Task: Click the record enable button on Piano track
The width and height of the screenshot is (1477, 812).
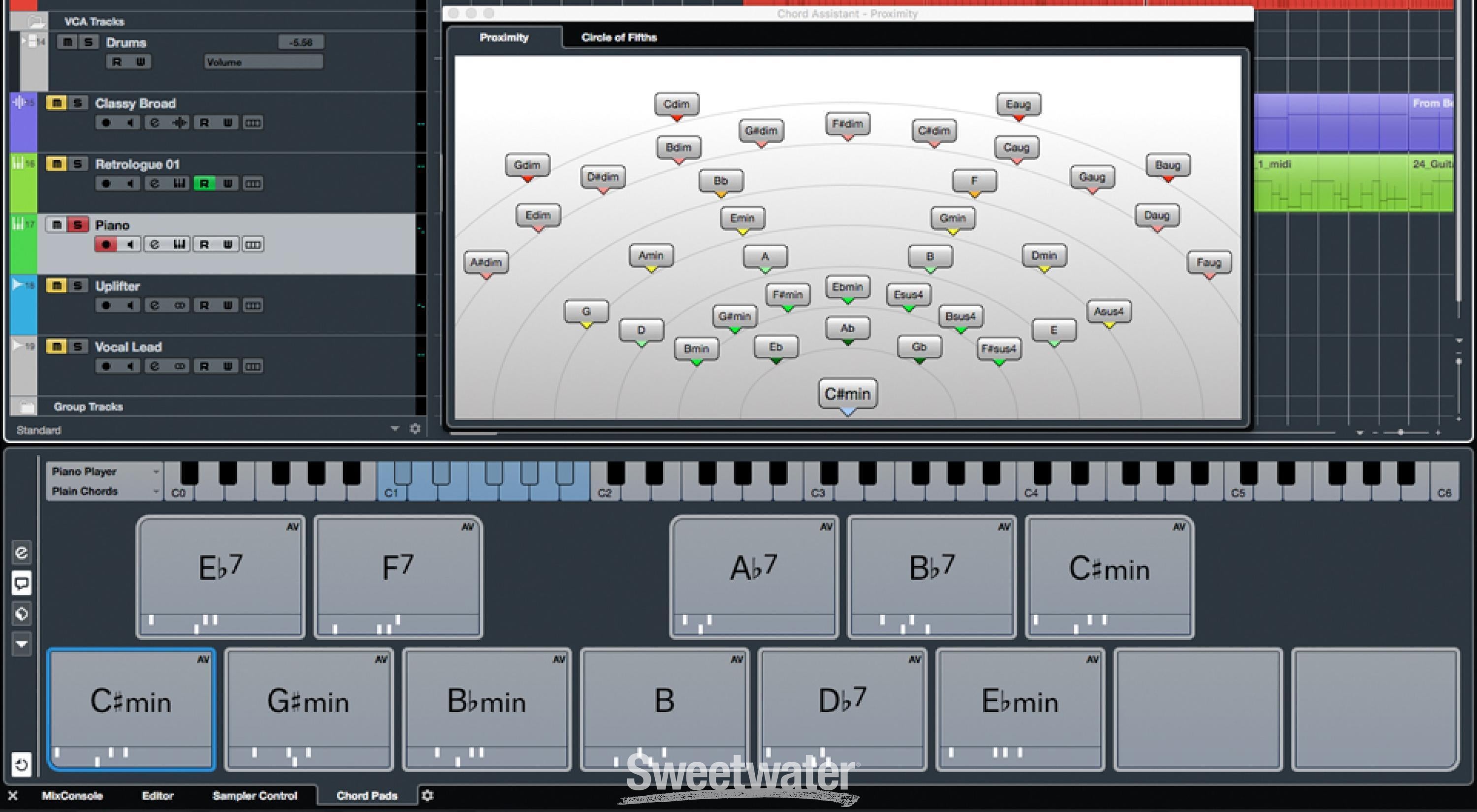Action: coord(105,245)
